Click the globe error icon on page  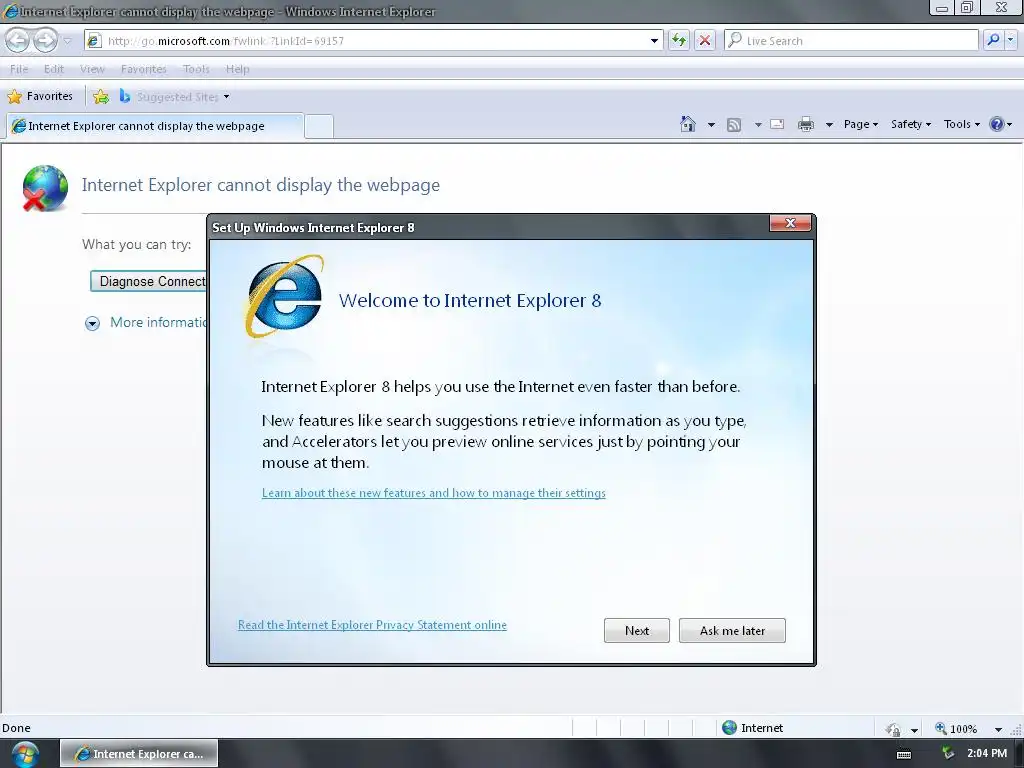click(44, 188)
